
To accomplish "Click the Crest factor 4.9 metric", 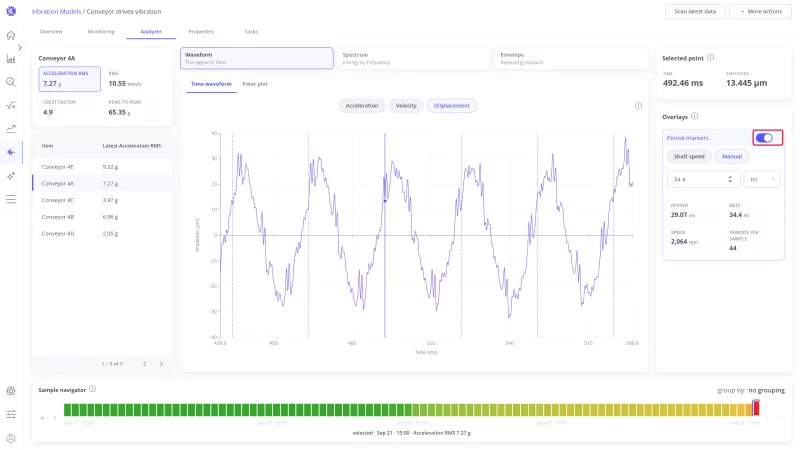I will click(69, 108).
